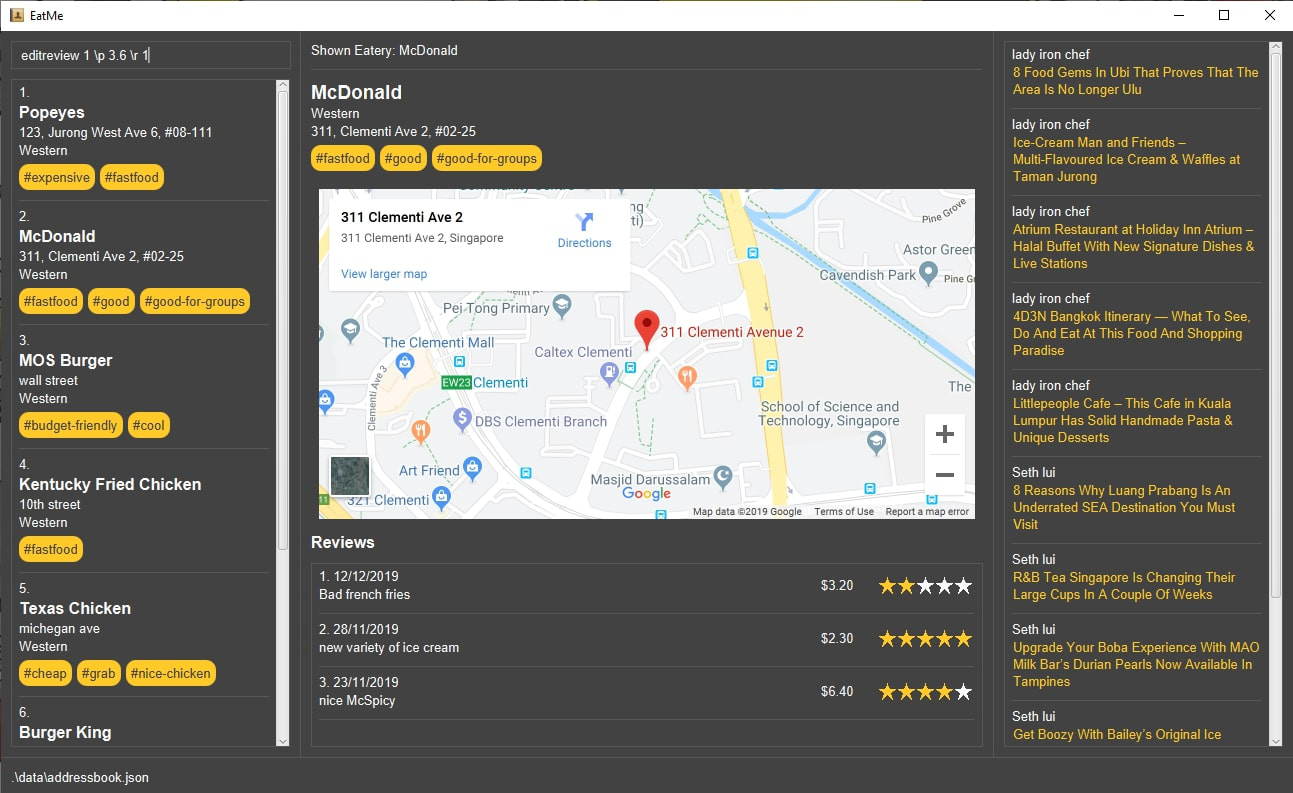Click the Masjid Darussalam map marker

click(724, 478)
